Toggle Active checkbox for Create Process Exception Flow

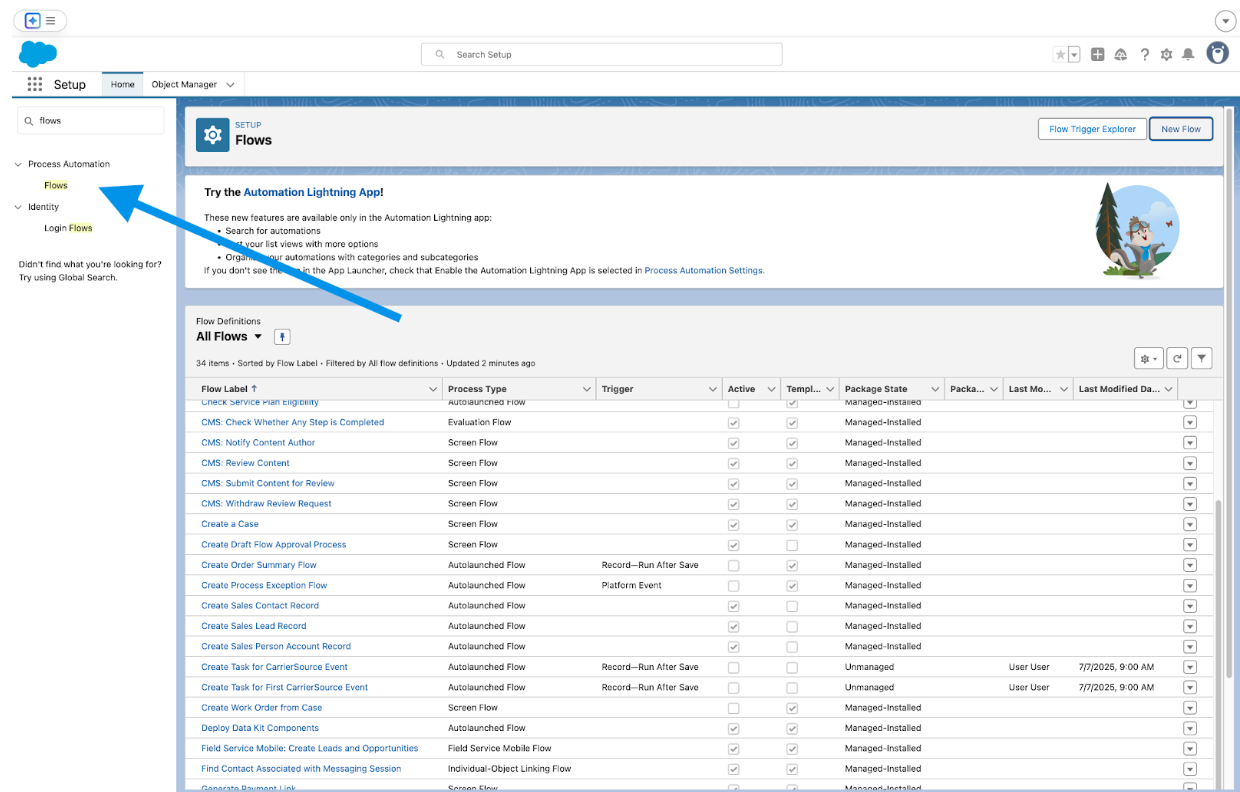click(x=734, y=586)
